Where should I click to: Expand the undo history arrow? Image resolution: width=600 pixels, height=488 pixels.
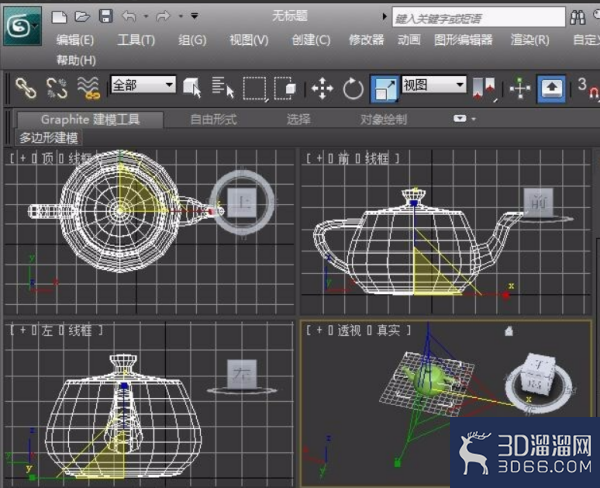(146, 16)
